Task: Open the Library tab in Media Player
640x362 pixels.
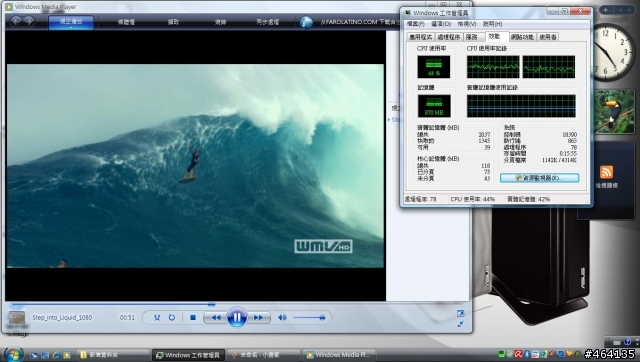Action: [x=126, y=22]
